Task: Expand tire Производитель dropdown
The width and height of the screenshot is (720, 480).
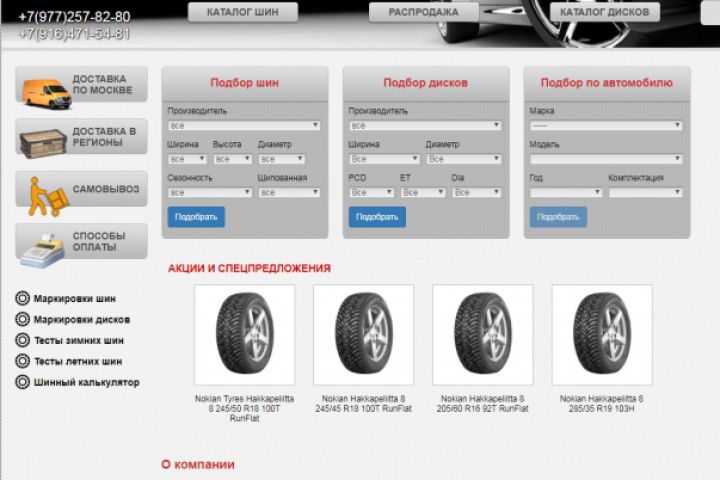Action: [x=244, y=125]
